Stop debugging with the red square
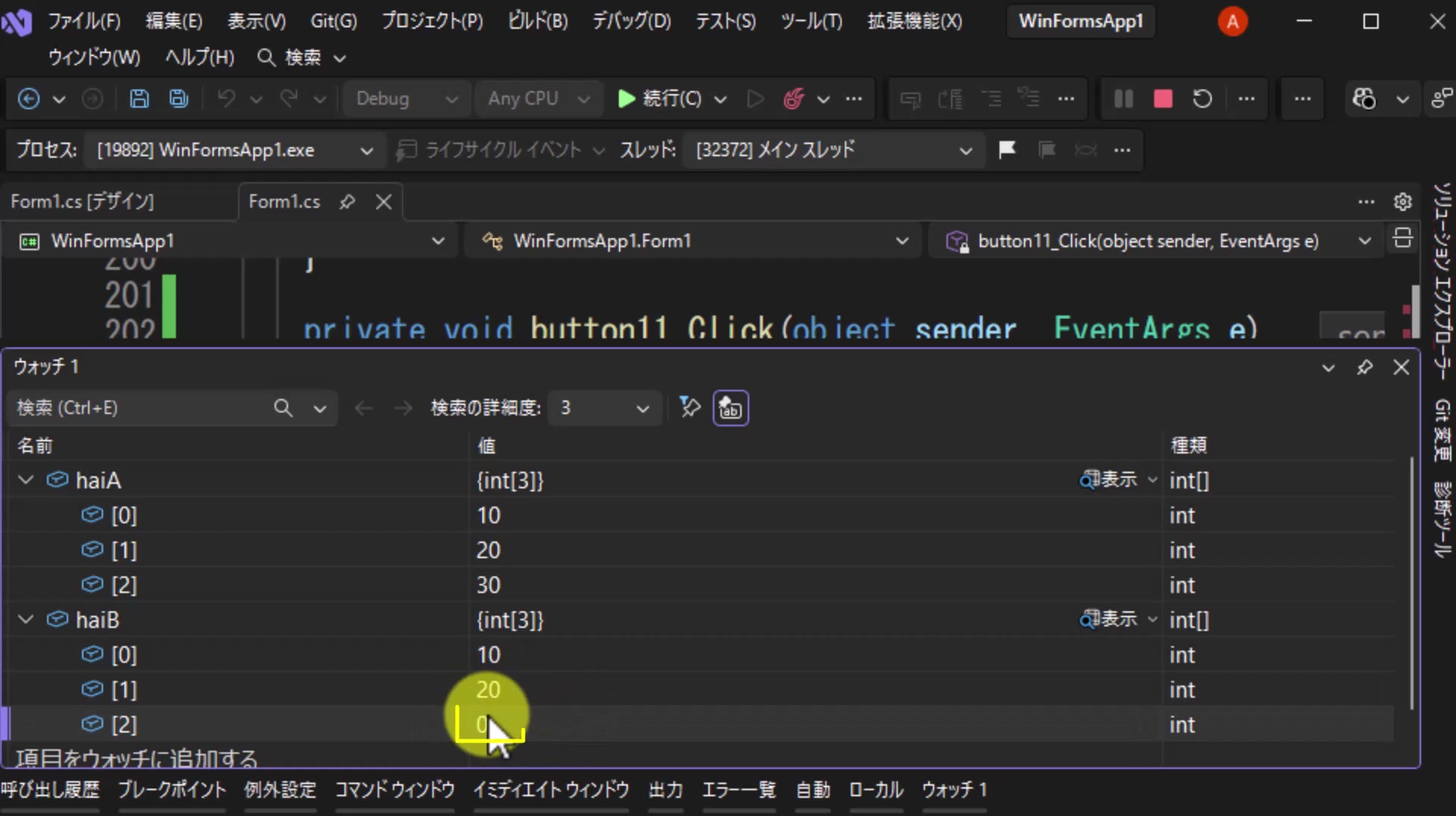1456x816 pixels. [x=1163, y=99]
